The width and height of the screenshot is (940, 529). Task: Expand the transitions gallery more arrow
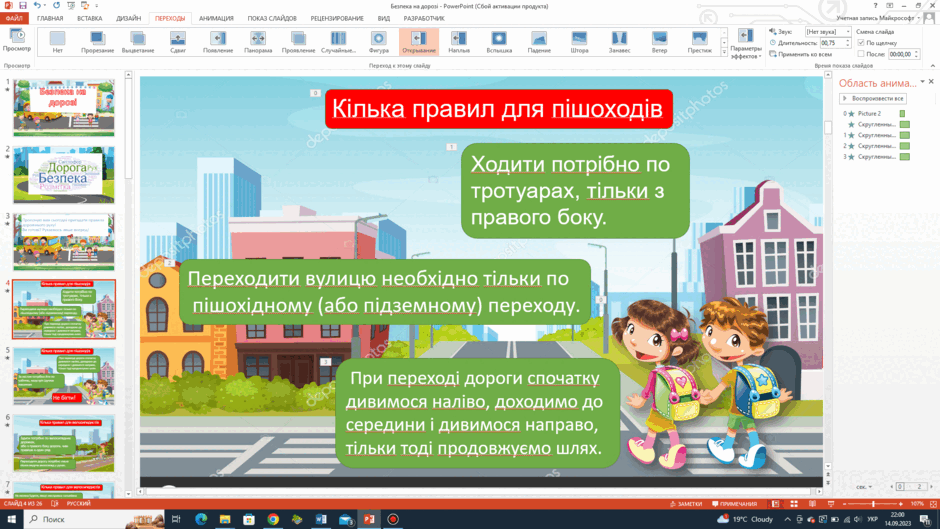(x=724, y=53)
